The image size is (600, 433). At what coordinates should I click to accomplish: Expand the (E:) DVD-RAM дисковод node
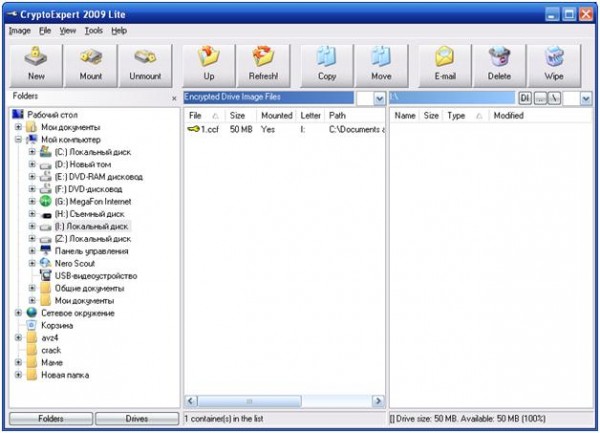click(x=32, y=176)
